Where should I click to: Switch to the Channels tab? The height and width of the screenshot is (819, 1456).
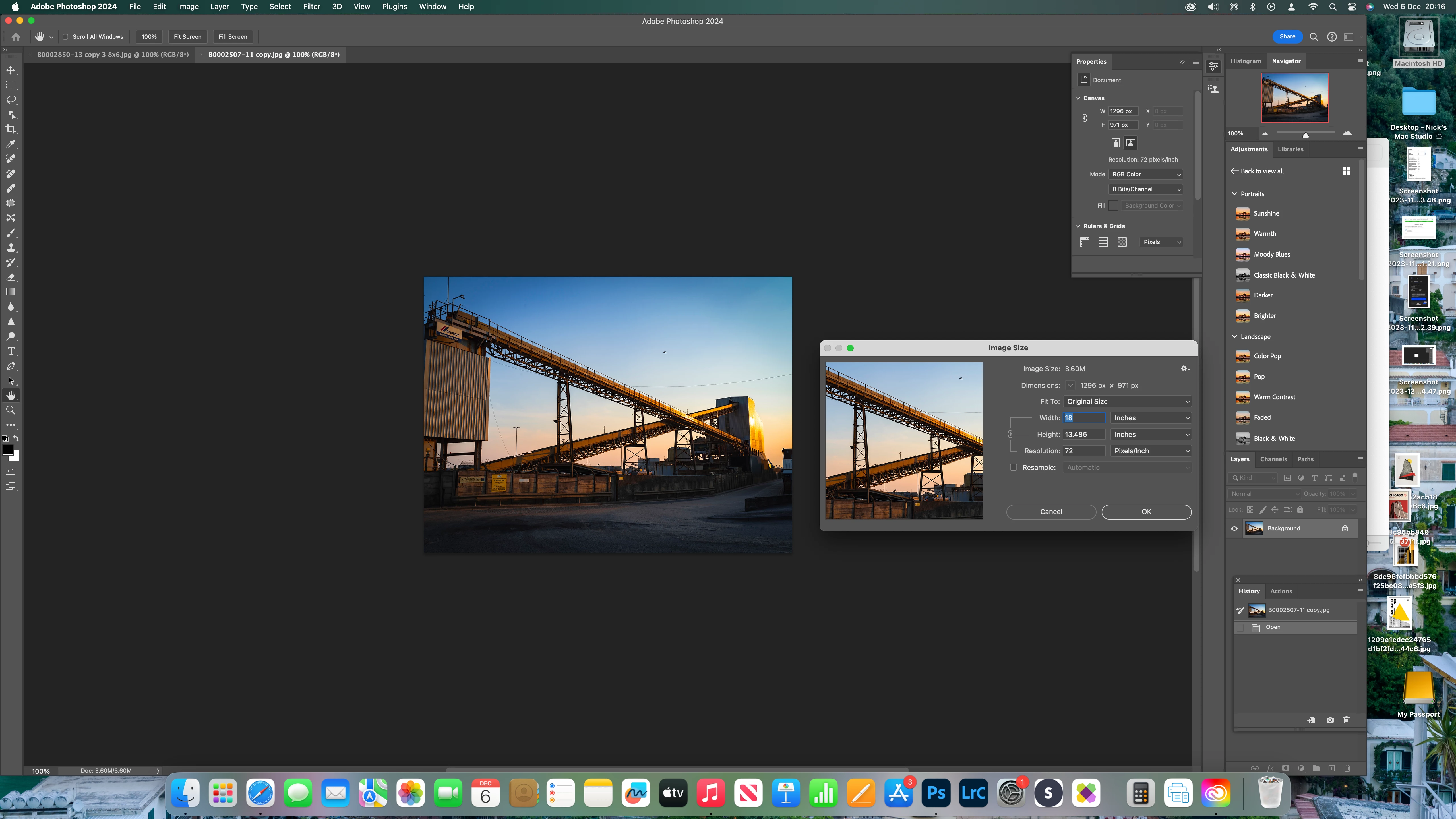pyautogui.click(x=1273, y=459)
